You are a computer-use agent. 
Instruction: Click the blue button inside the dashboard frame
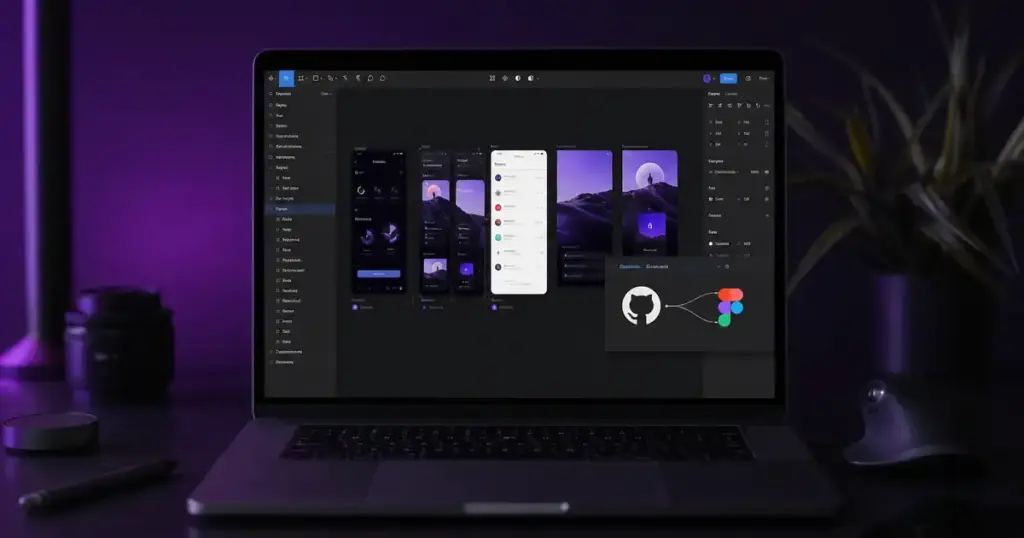[379, 274]
